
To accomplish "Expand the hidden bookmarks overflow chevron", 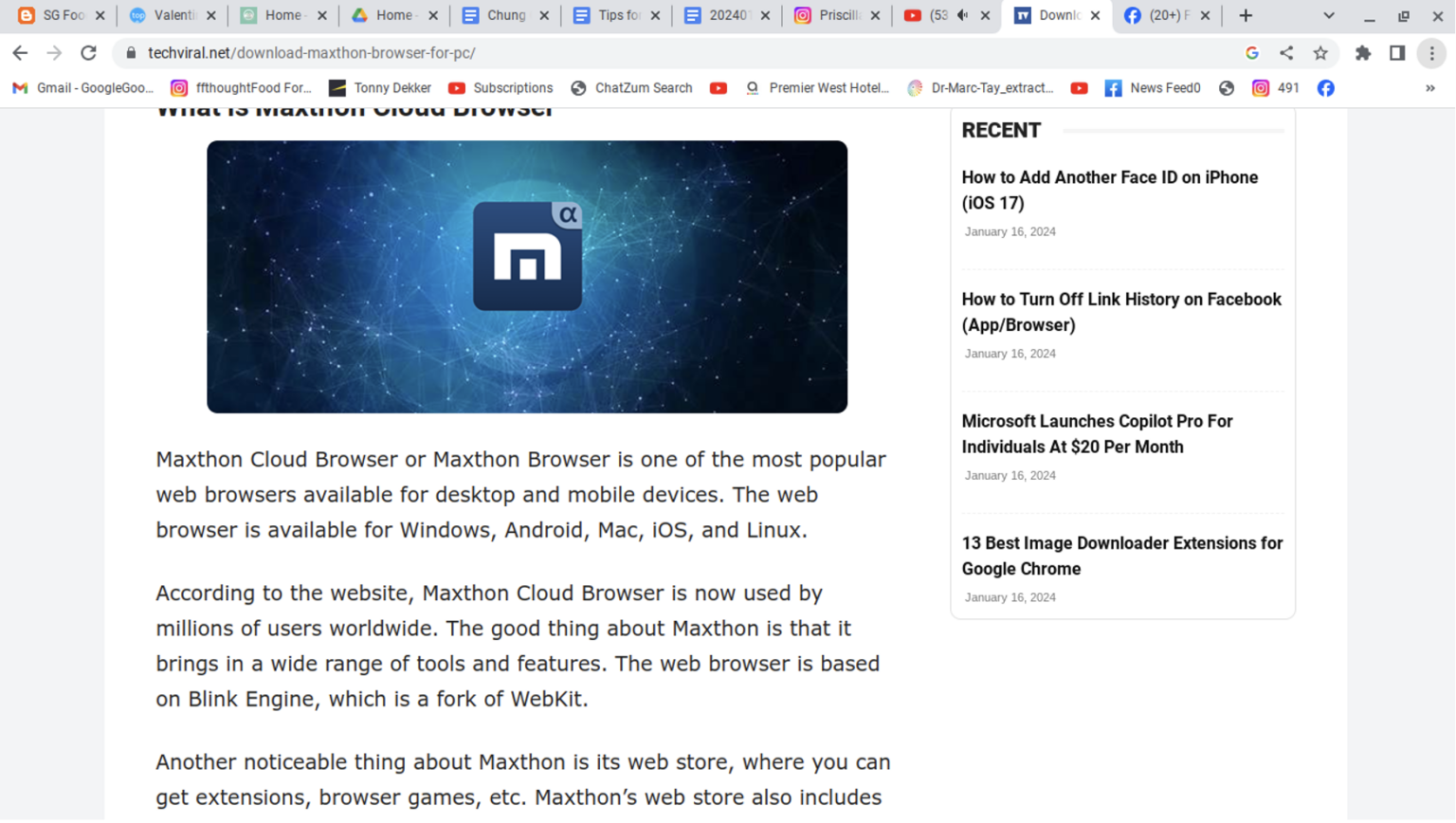I will click(x=1429, y=87).
